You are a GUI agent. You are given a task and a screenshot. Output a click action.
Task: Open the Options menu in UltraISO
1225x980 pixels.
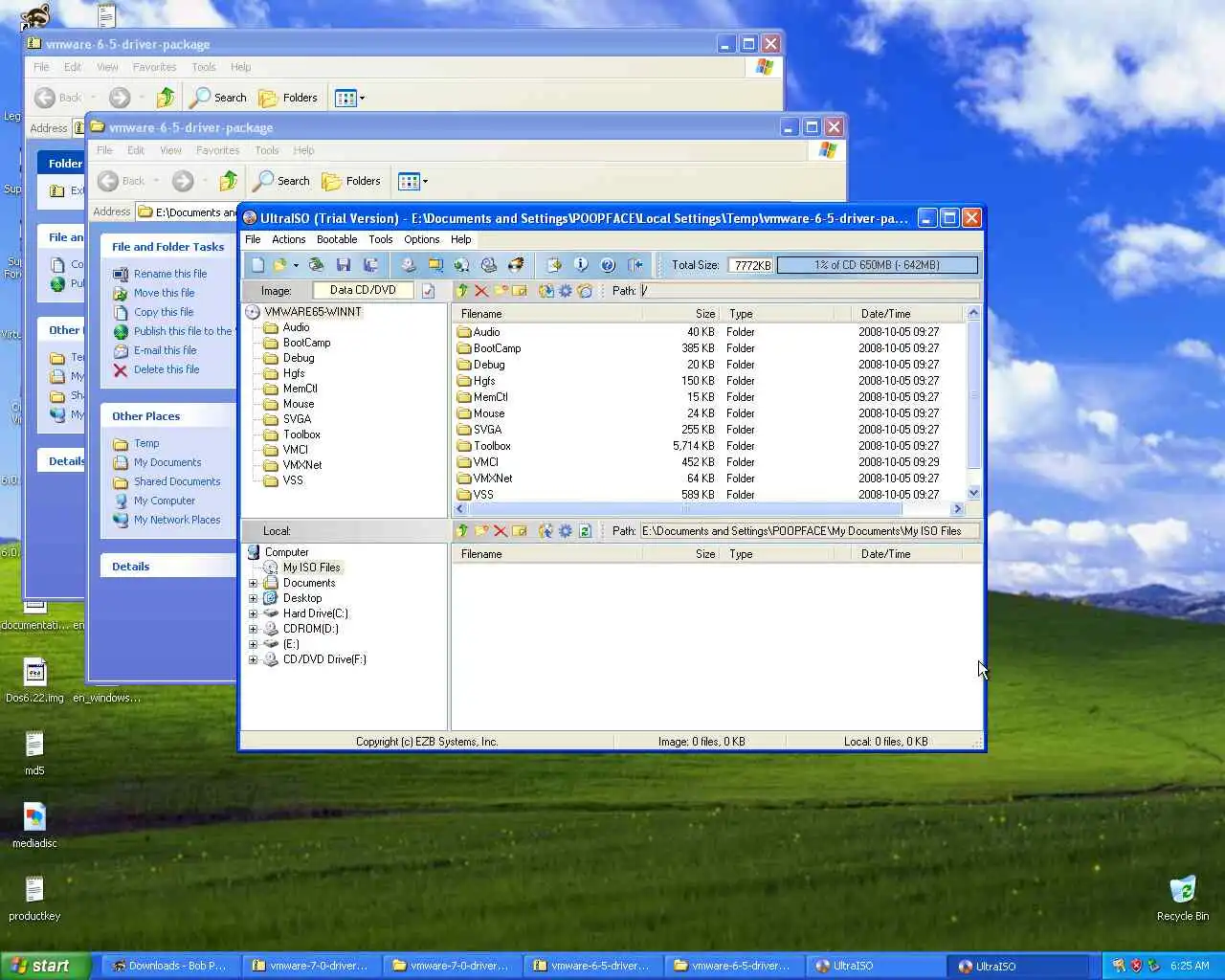tap(422, 239)
